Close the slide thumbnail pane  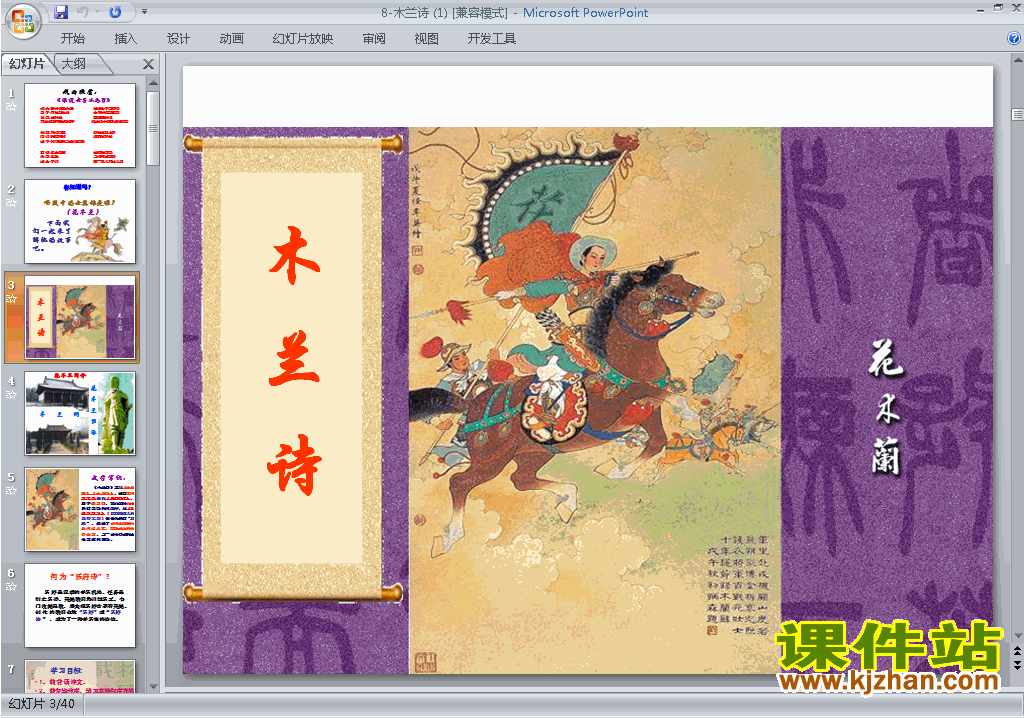point(148,64)
